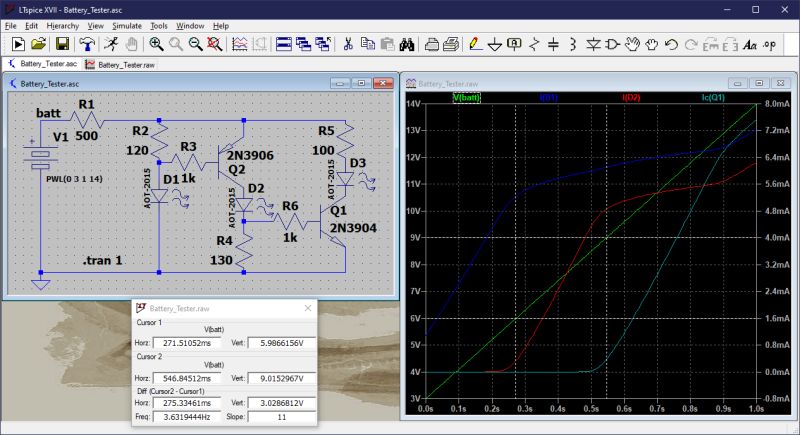
Task: Open Pick Visible Traces icon
Action: point(239,44)
